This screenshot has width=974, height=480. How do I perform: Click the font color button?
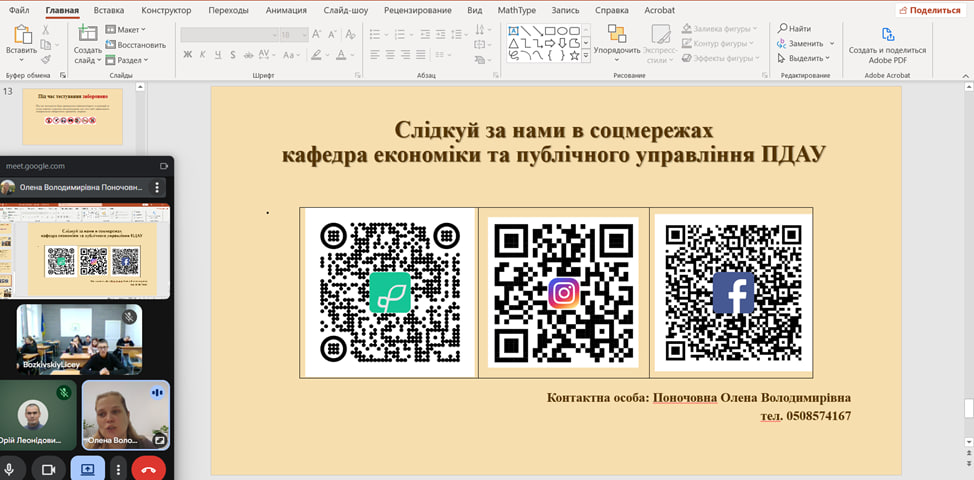(341, 55)
